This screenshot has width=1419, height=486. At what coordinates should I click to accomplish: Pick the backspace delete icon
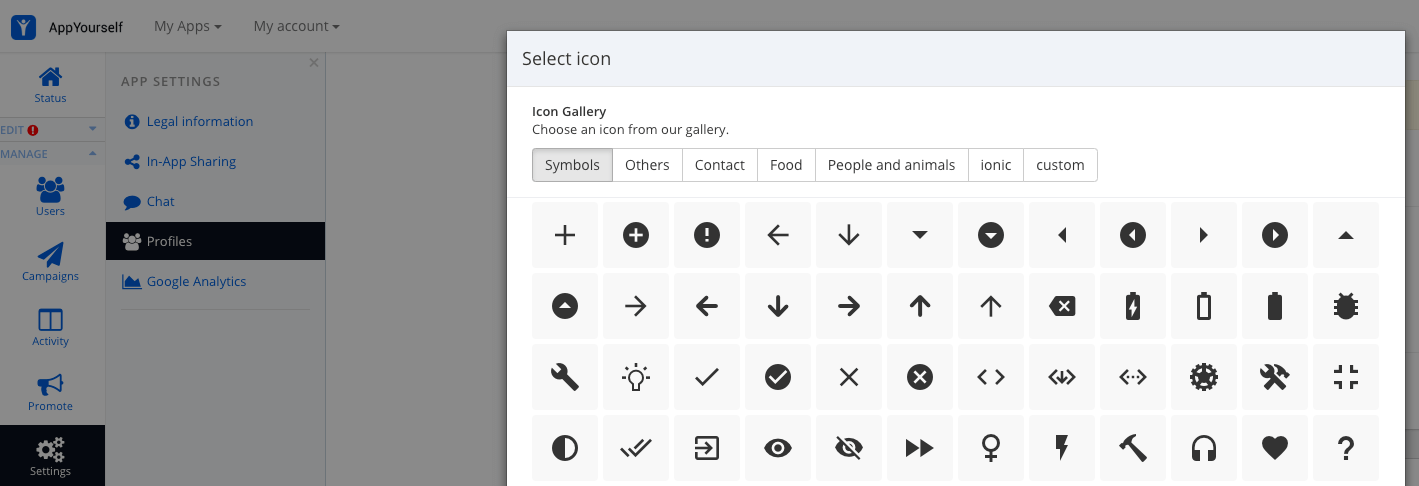(1062, 306)
